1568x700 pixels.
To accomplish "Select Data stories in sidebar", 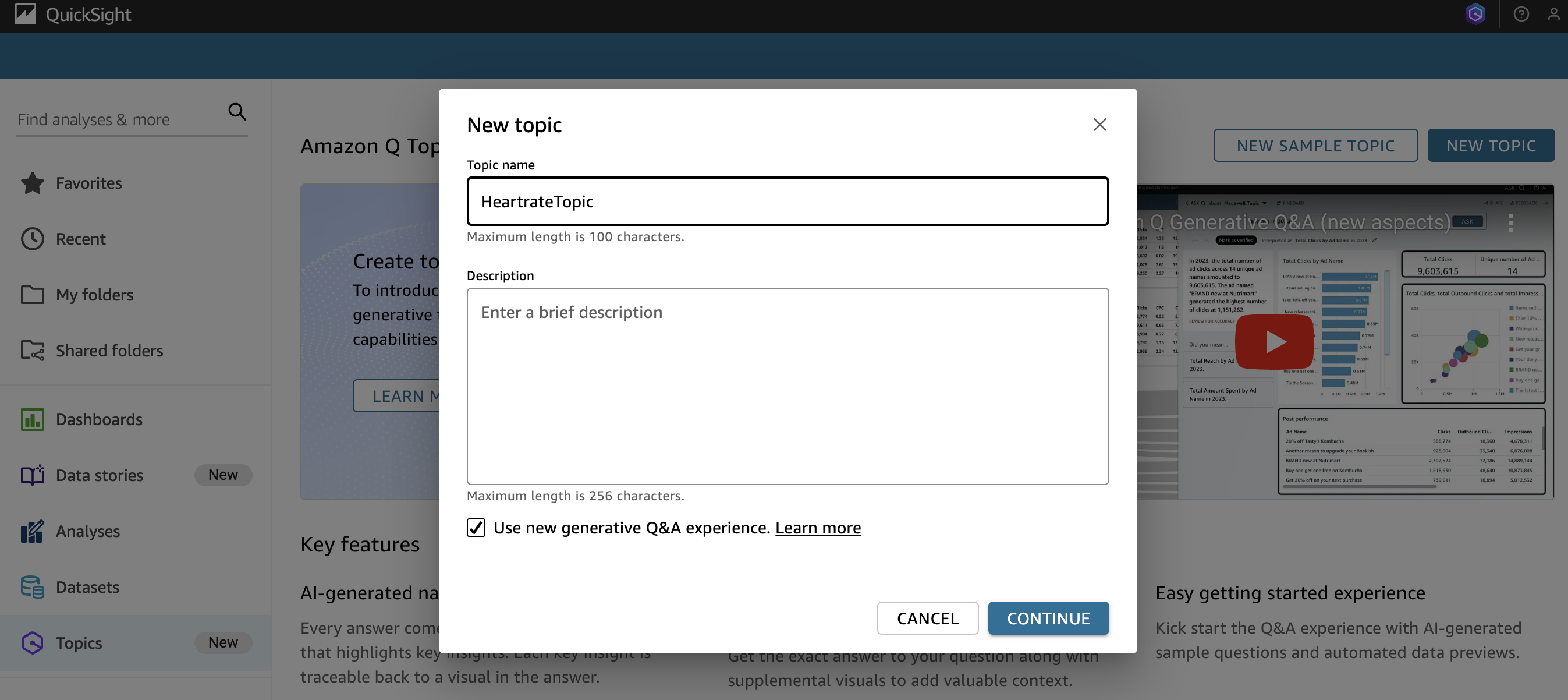I will pyautogui.click(x=99, y=475).
